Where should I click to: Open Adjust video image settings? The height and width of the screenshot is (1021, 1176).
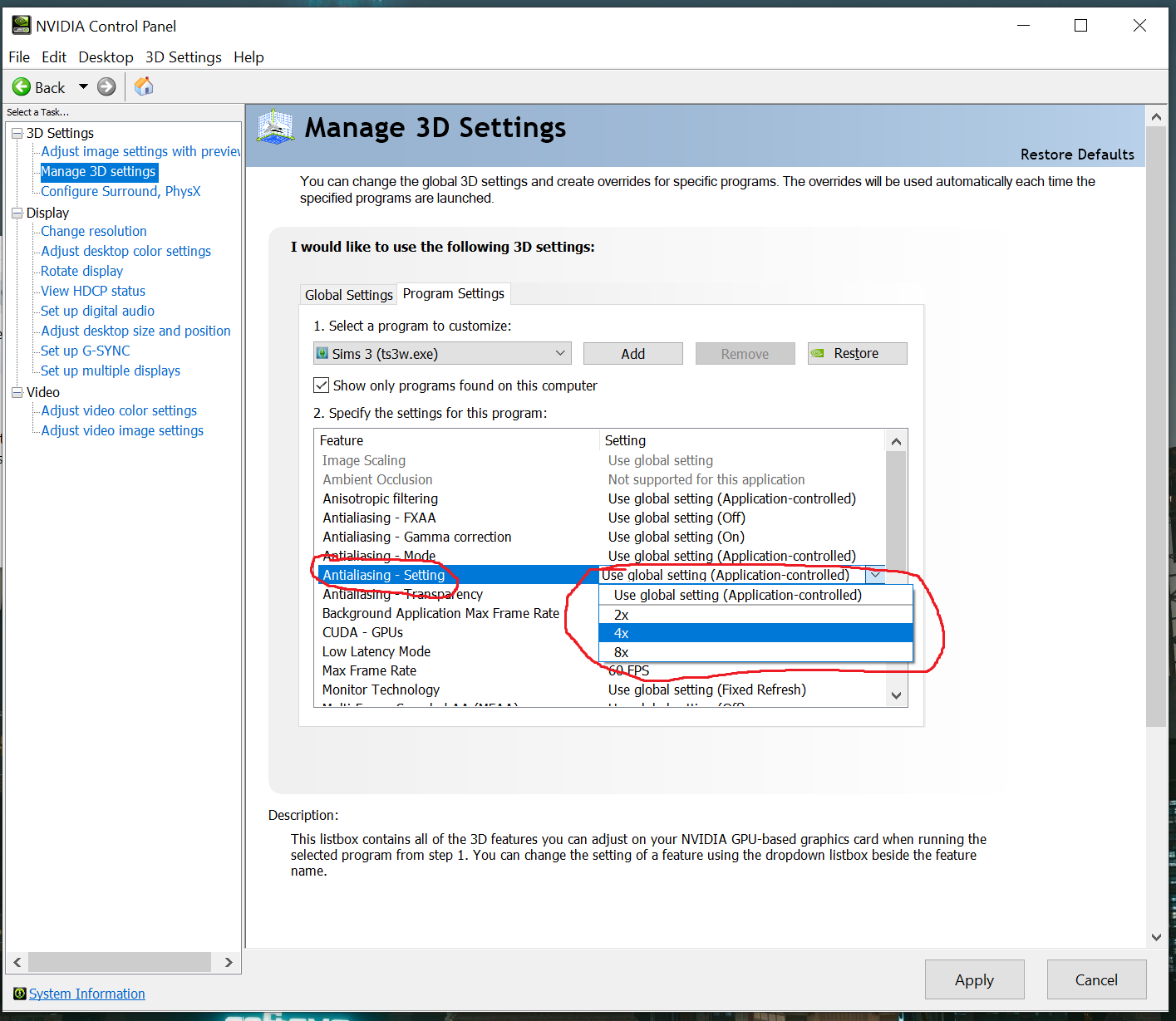[122, 430]
